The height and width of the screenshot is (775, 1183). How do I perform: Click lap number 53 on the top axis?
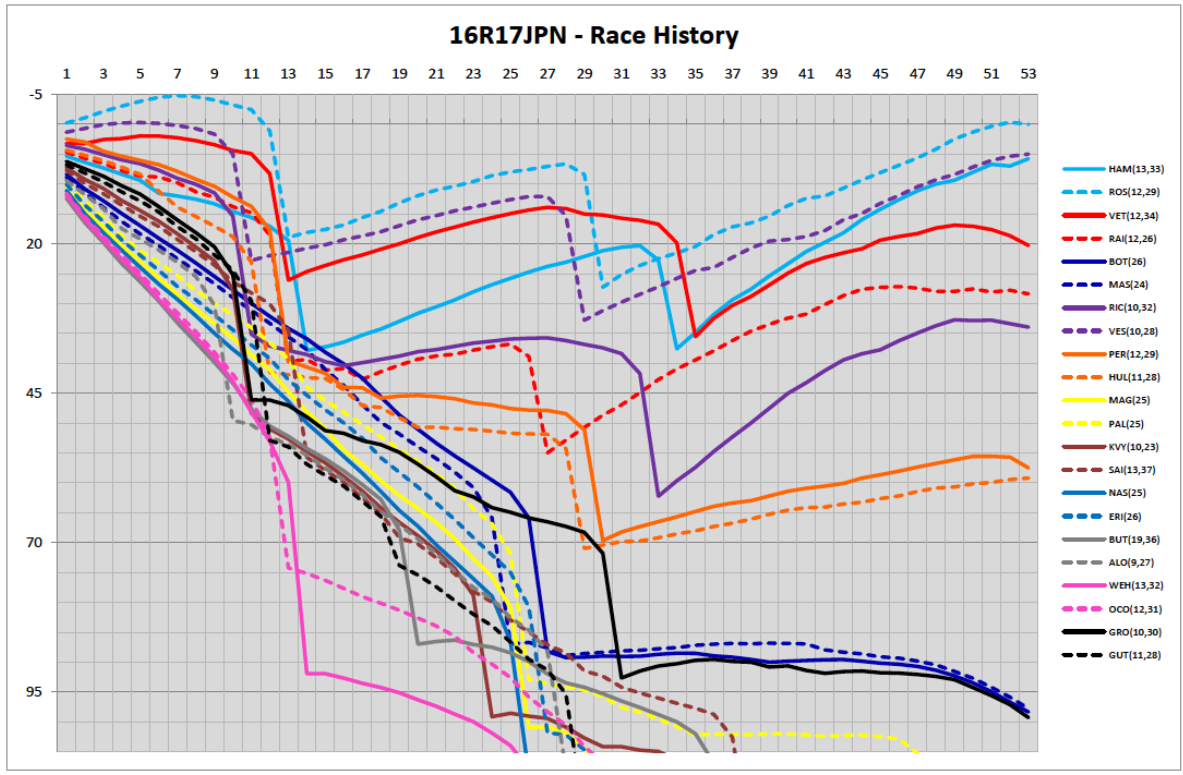(1027, 74)
